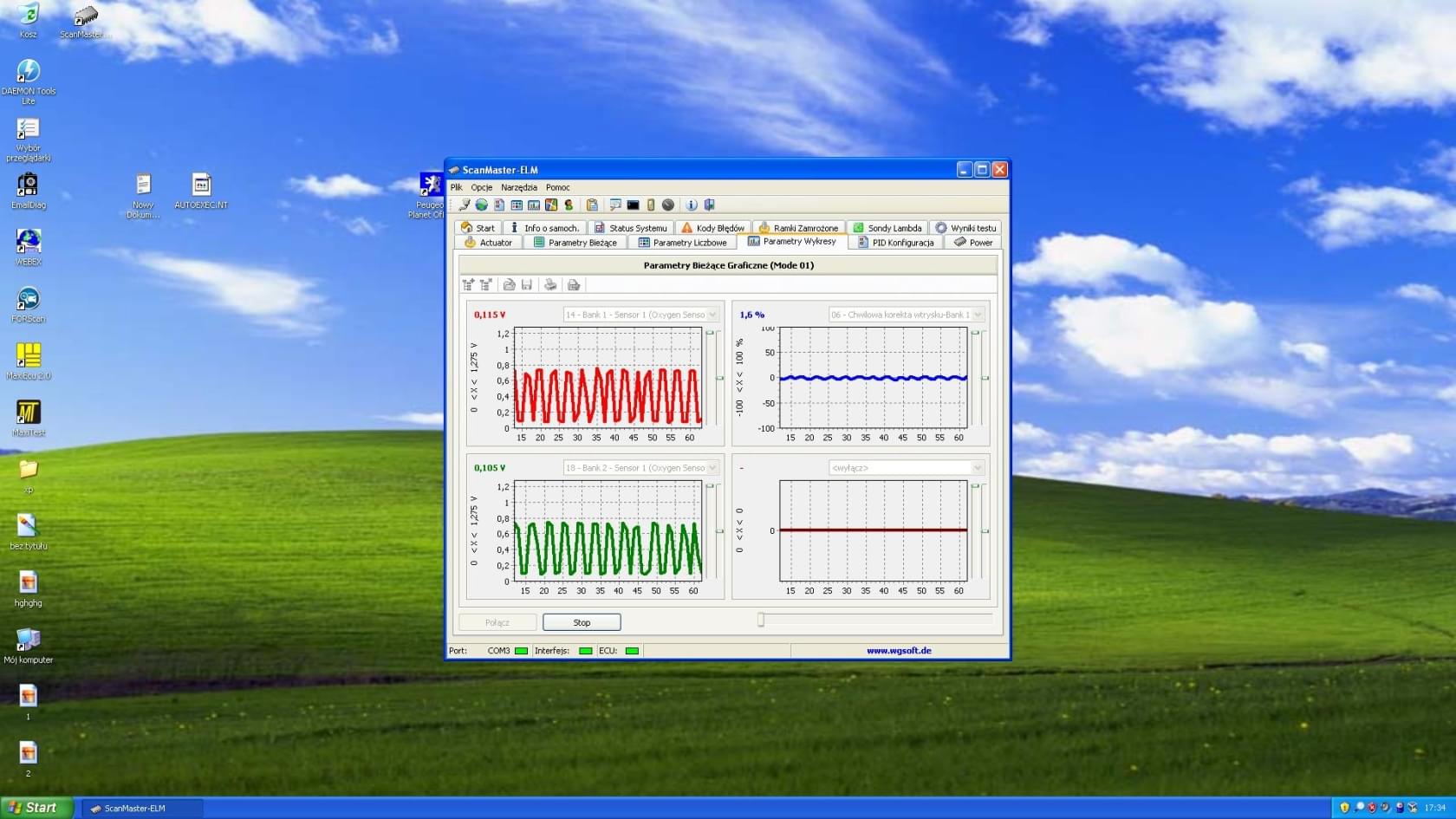1456x819 pixels.
Task: Switch to the Kody Błędów tab
Action: click(712, 228)
